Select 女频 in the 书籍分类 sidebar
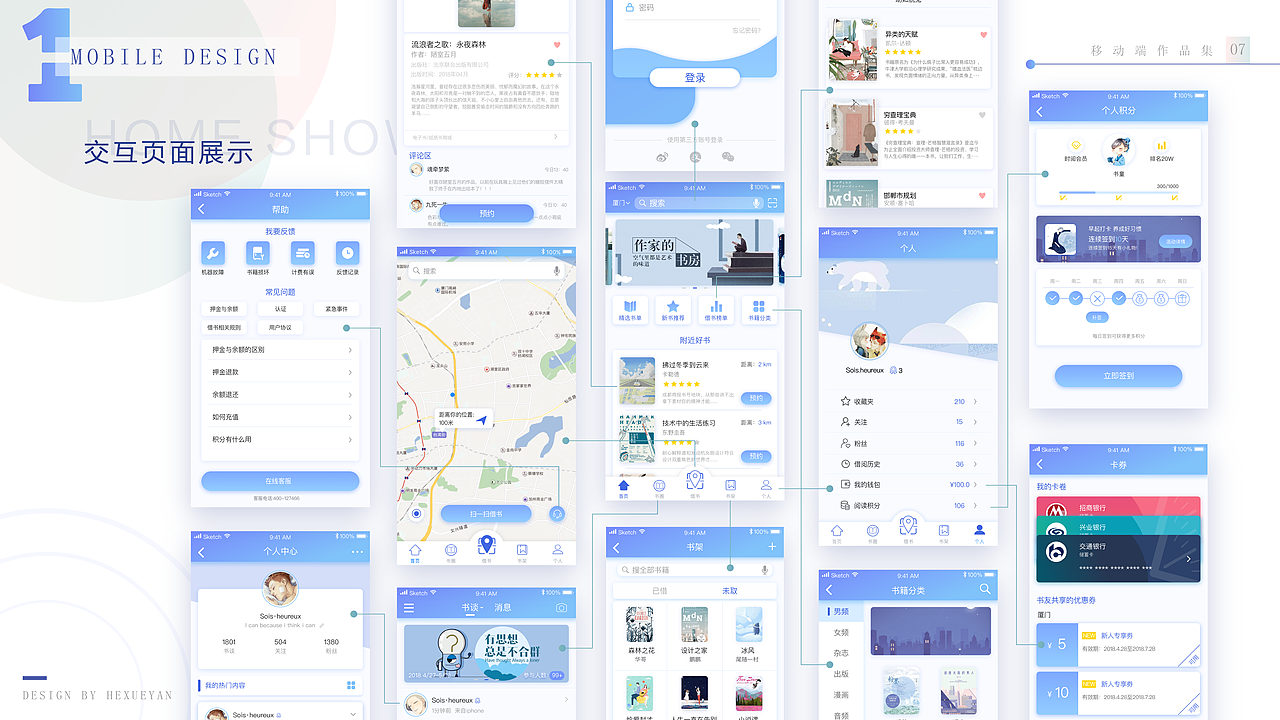Image resolution: width=1280 pixels, height=720 pixels. click(x=842, y=632)
